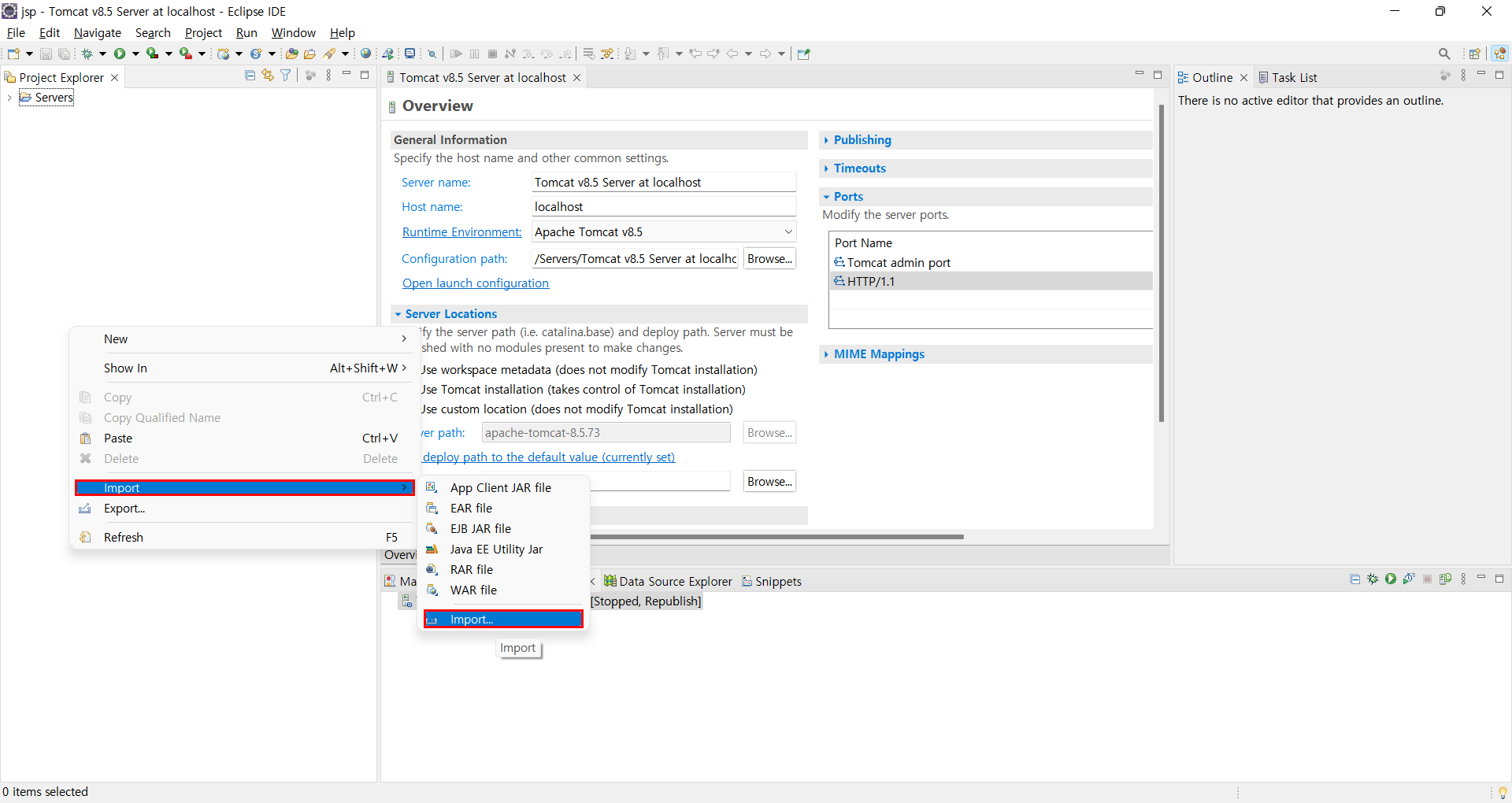Click the Server name input field
This screenshot has width=1512, height=803.
[664, 182]
